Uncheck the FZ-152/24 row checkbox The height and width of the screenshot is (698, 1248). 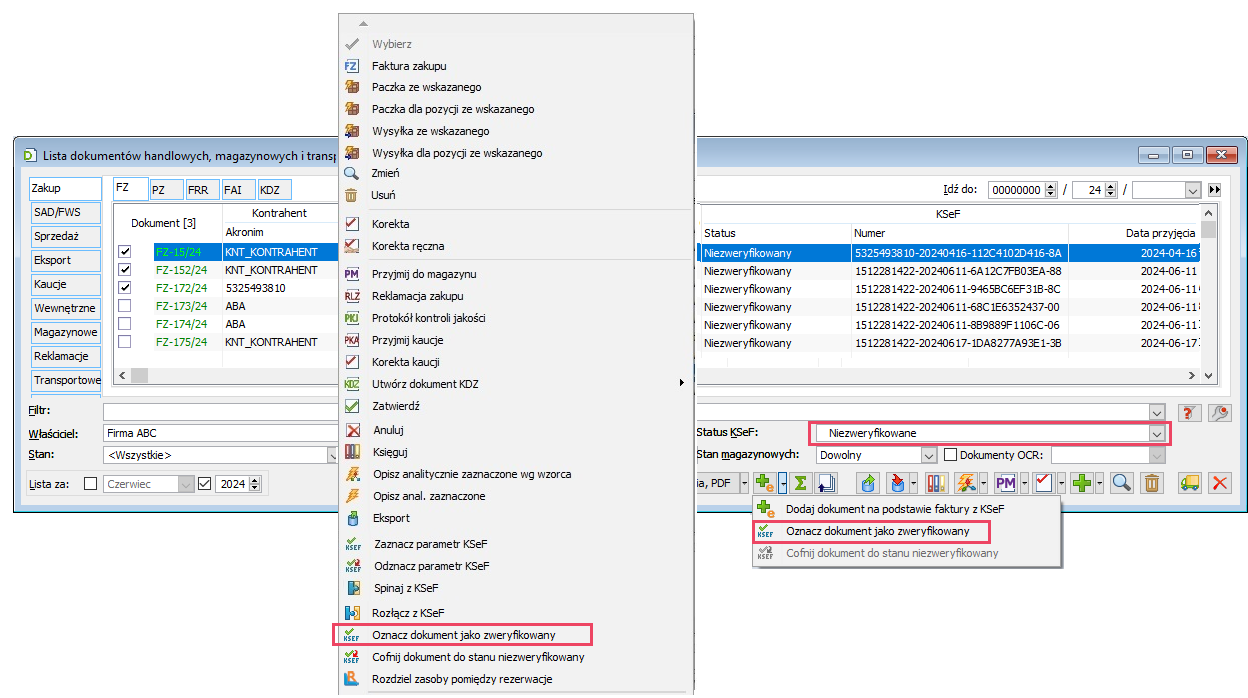click(125, 270)
